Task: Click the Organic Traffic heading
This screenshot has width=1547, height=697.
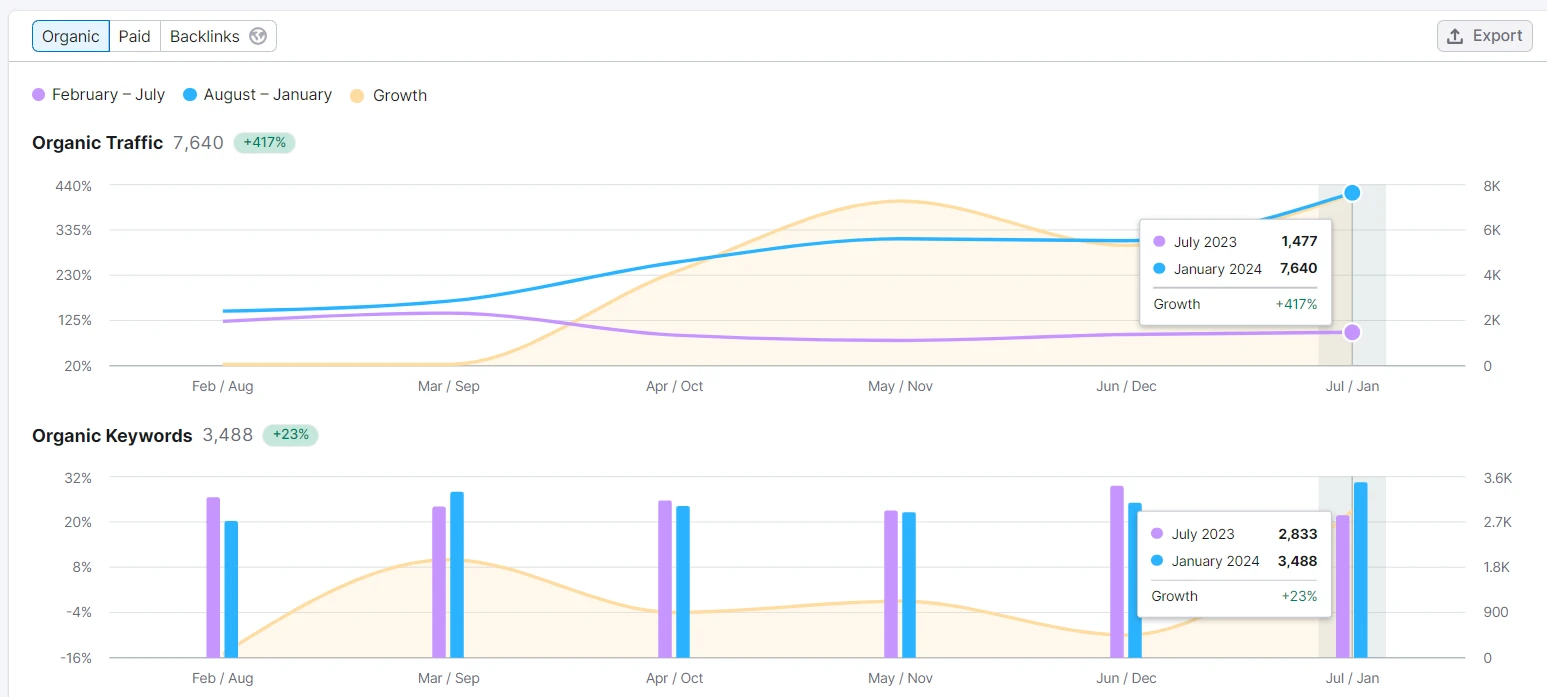Action: click(97, 143)
